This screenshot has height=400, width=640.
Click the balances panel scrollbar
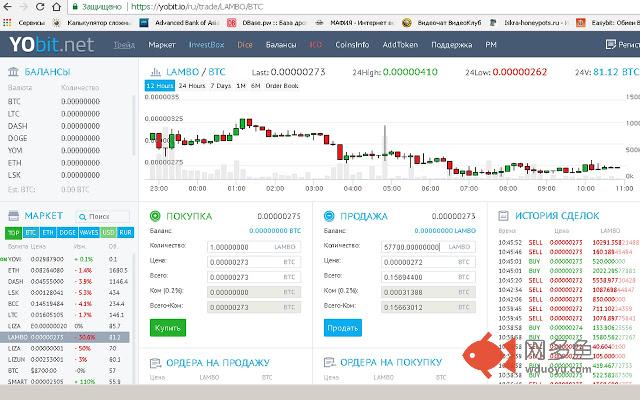pyautogui.click(x=133, y=125)
